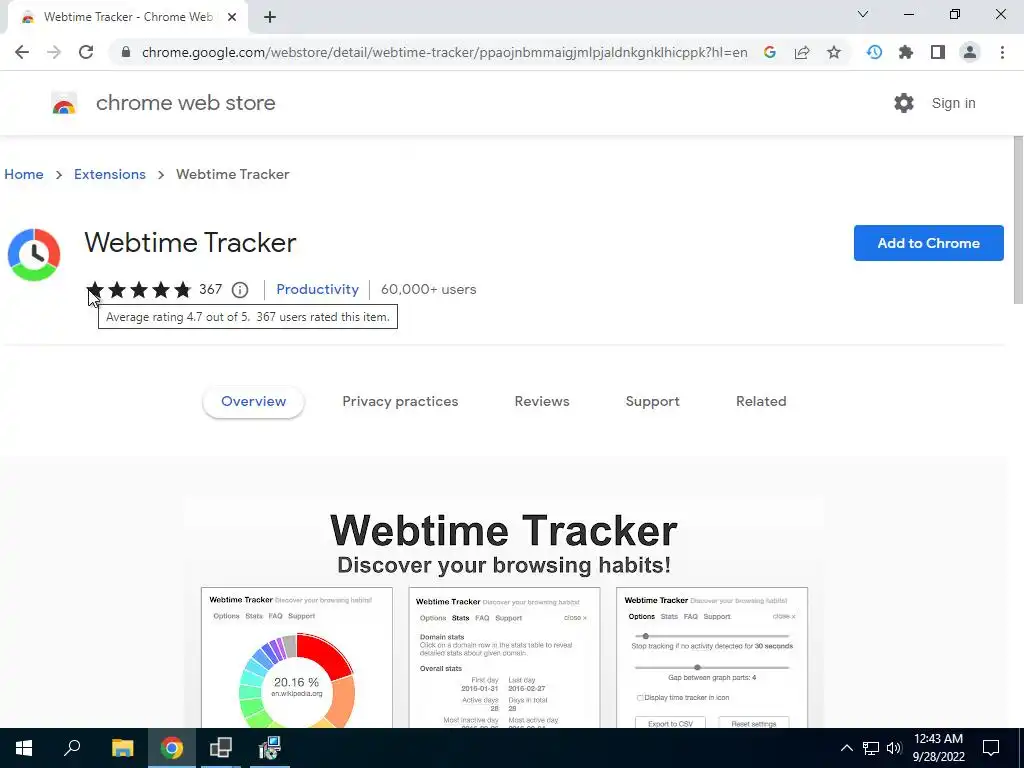Click the Domain stats screenshot thumbnail

[x=504, y=658]
